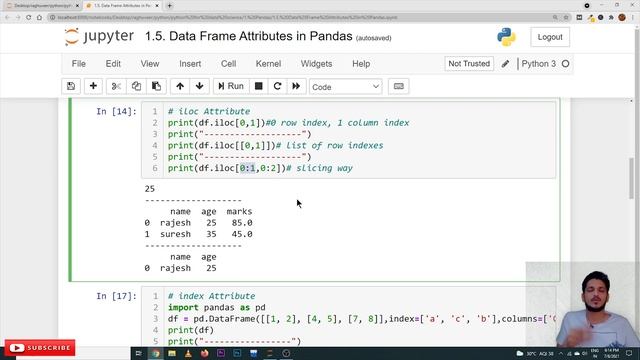Click the "marks" column header in output
This screenshot has width=640, height=360.
pyautogui.click(x=239, y=211)
